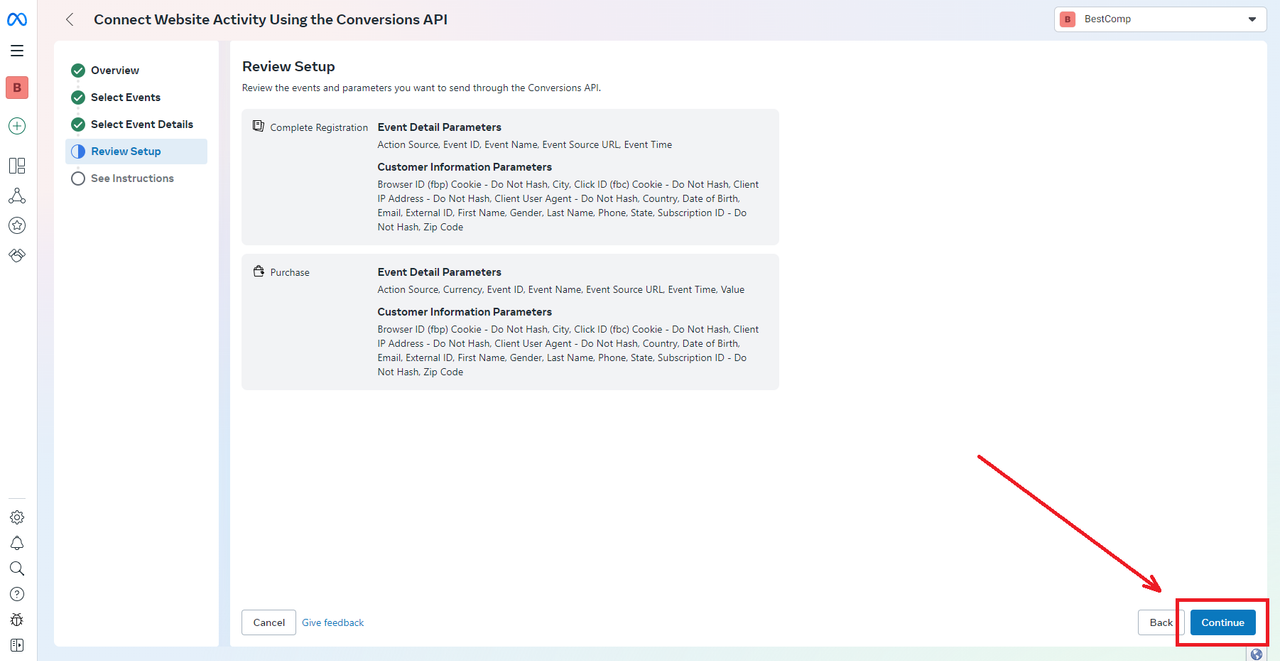The height and width of the screenshot is (661, 1280).
Task: Click the Review Setup heading
Action: pyautogui.click(x=288, y=67)
